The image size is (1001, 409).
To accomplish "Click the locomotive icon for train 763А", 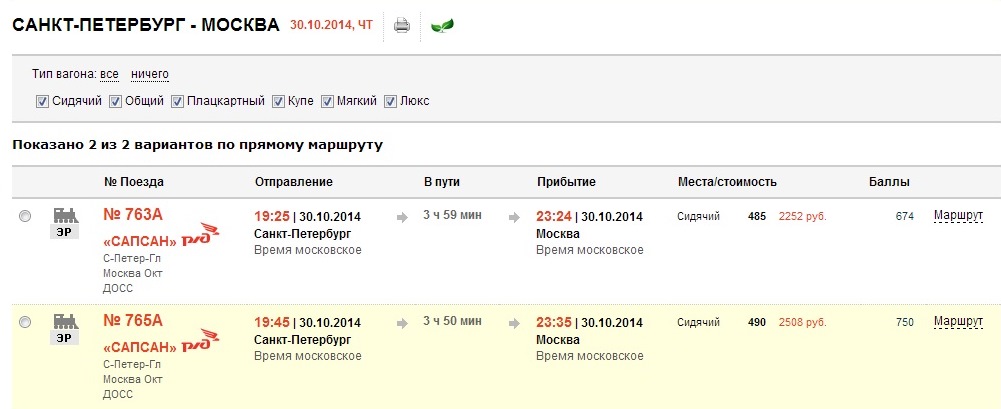I will click(x=65, y=214).
